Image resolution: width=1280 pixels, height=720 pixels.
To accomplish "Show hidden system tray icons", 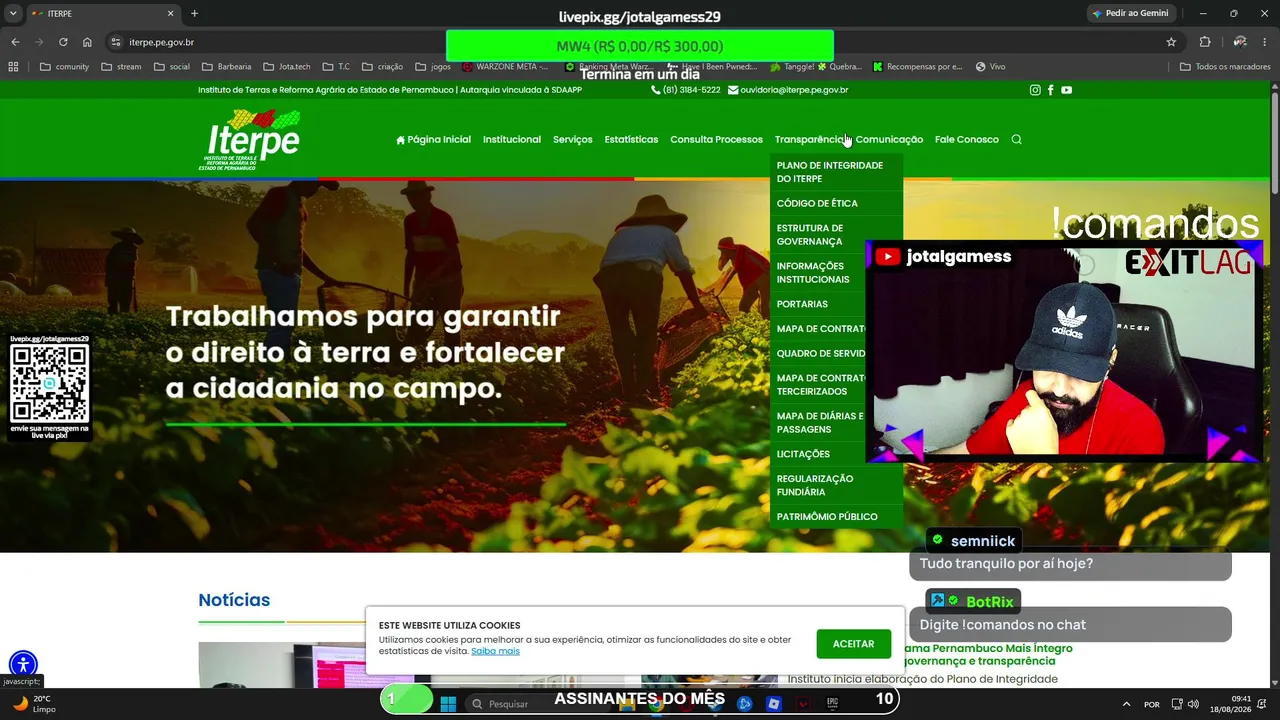I will (1126, 704).
